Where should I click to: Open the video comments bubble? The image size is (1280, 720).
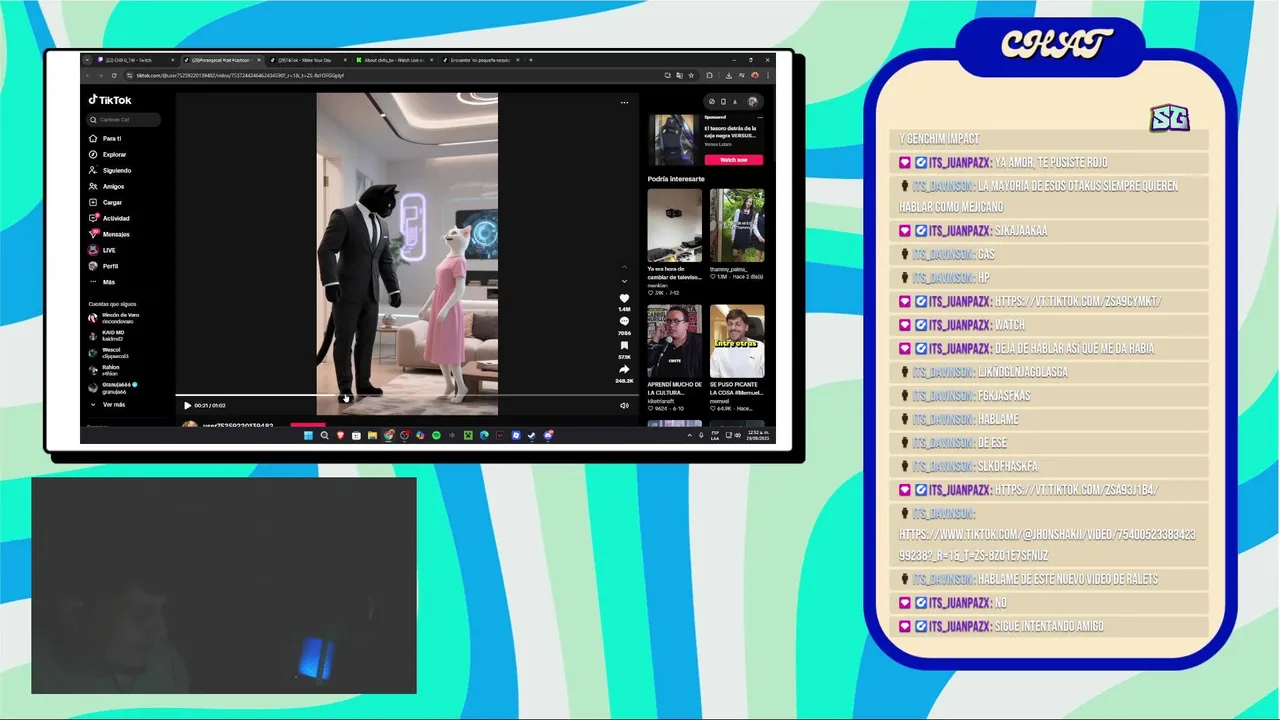[x=624, y=322]
